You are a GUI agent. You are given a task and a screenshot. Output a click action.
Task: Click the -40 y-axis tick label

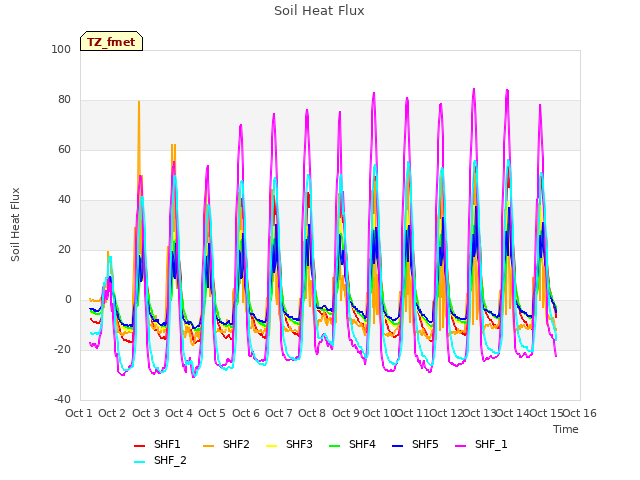coord(62,400)
